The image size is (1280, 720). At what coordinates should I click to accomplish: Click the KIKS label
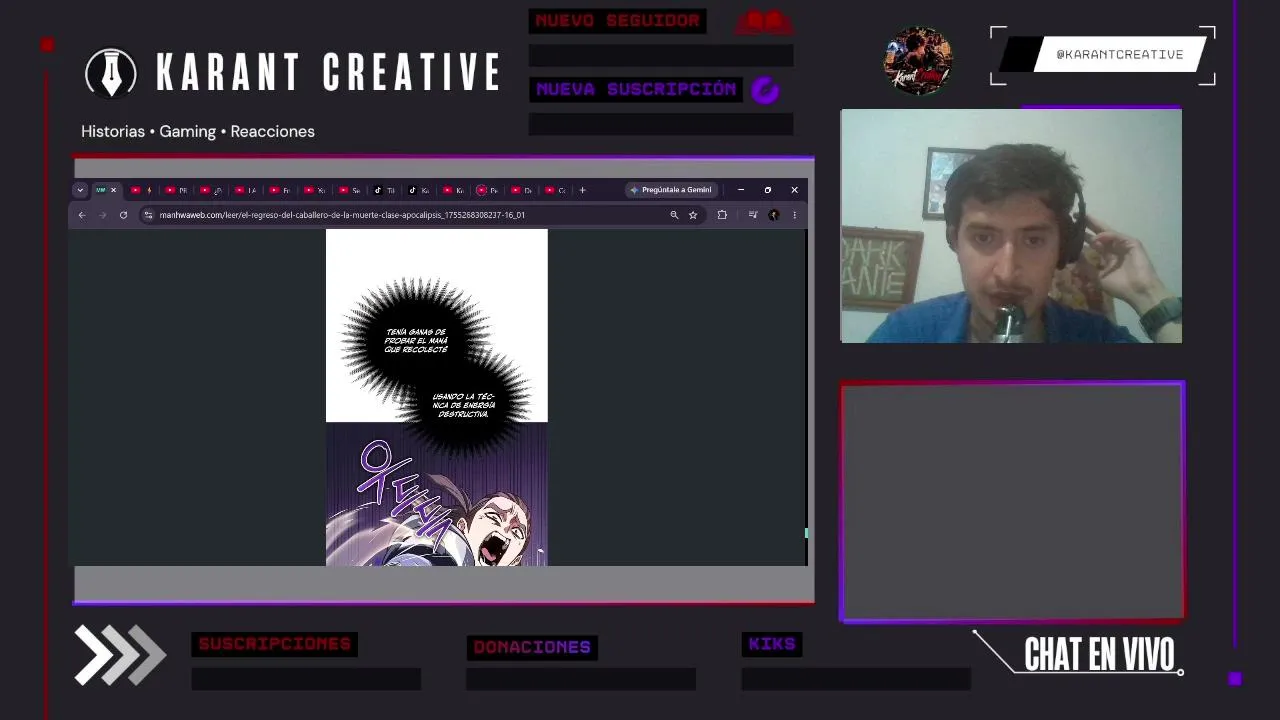tap(772, 644)
